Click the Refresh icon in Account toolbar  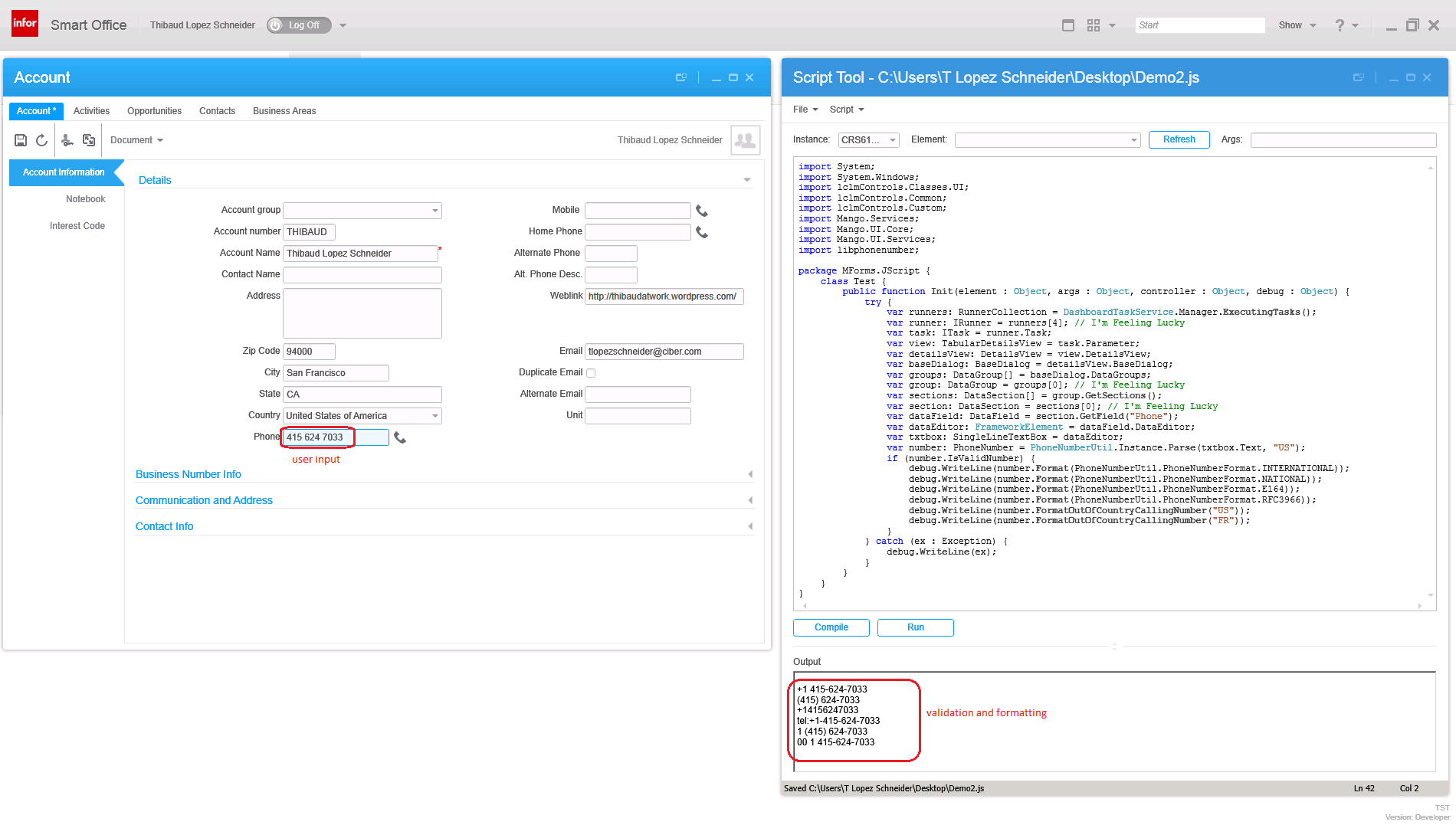click(x=42, y=140)
